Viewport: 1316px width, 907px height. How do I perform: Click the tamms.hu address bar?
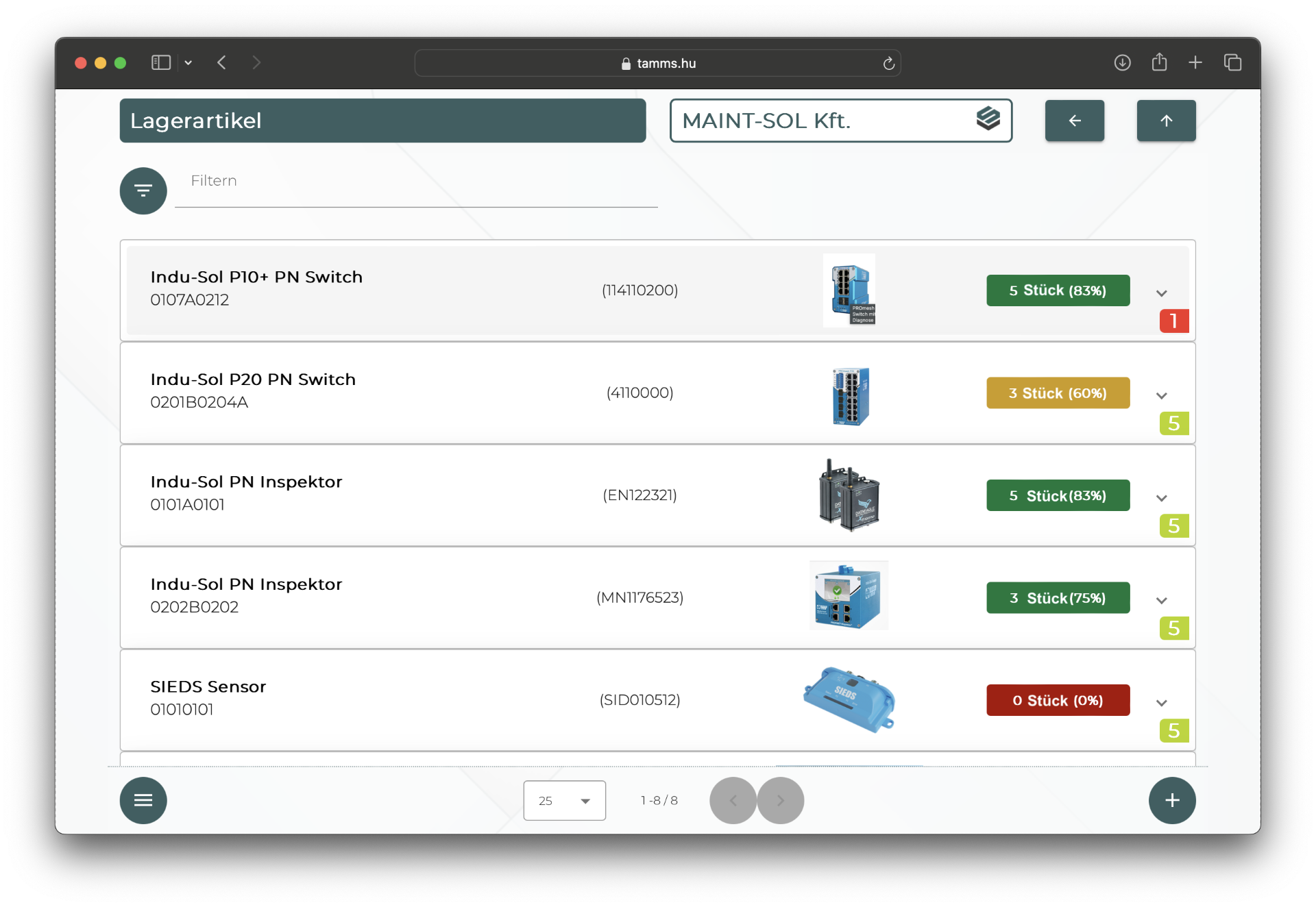657,63
